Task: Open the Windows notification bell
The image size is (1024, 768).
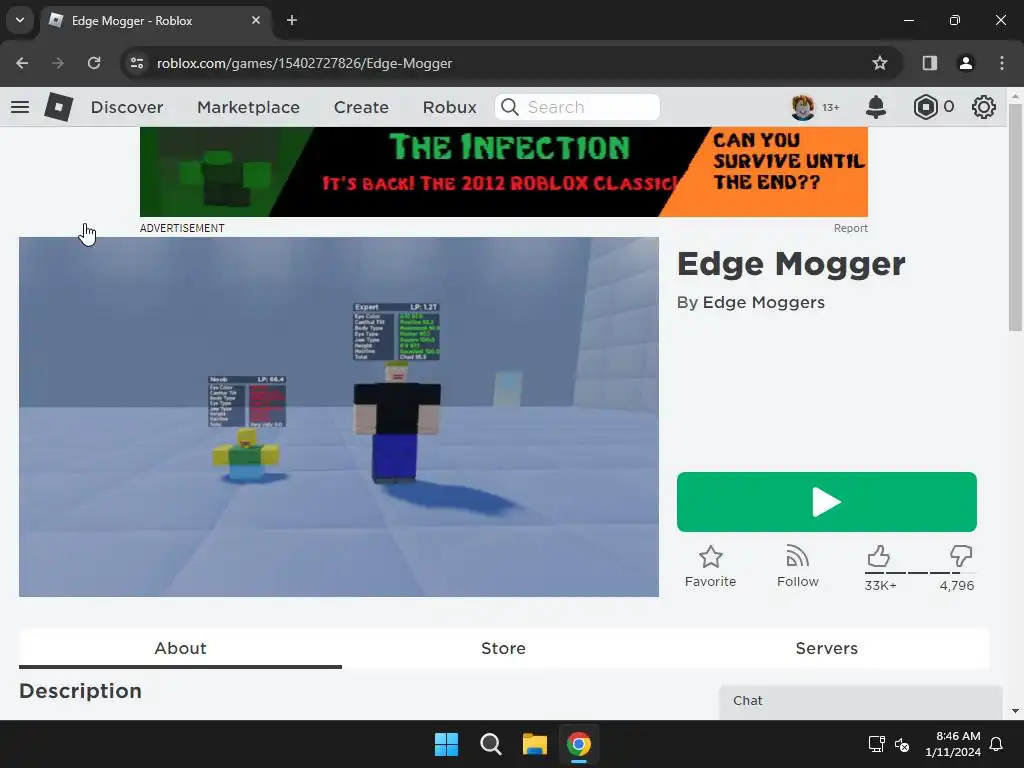Action: click(997, 744)
